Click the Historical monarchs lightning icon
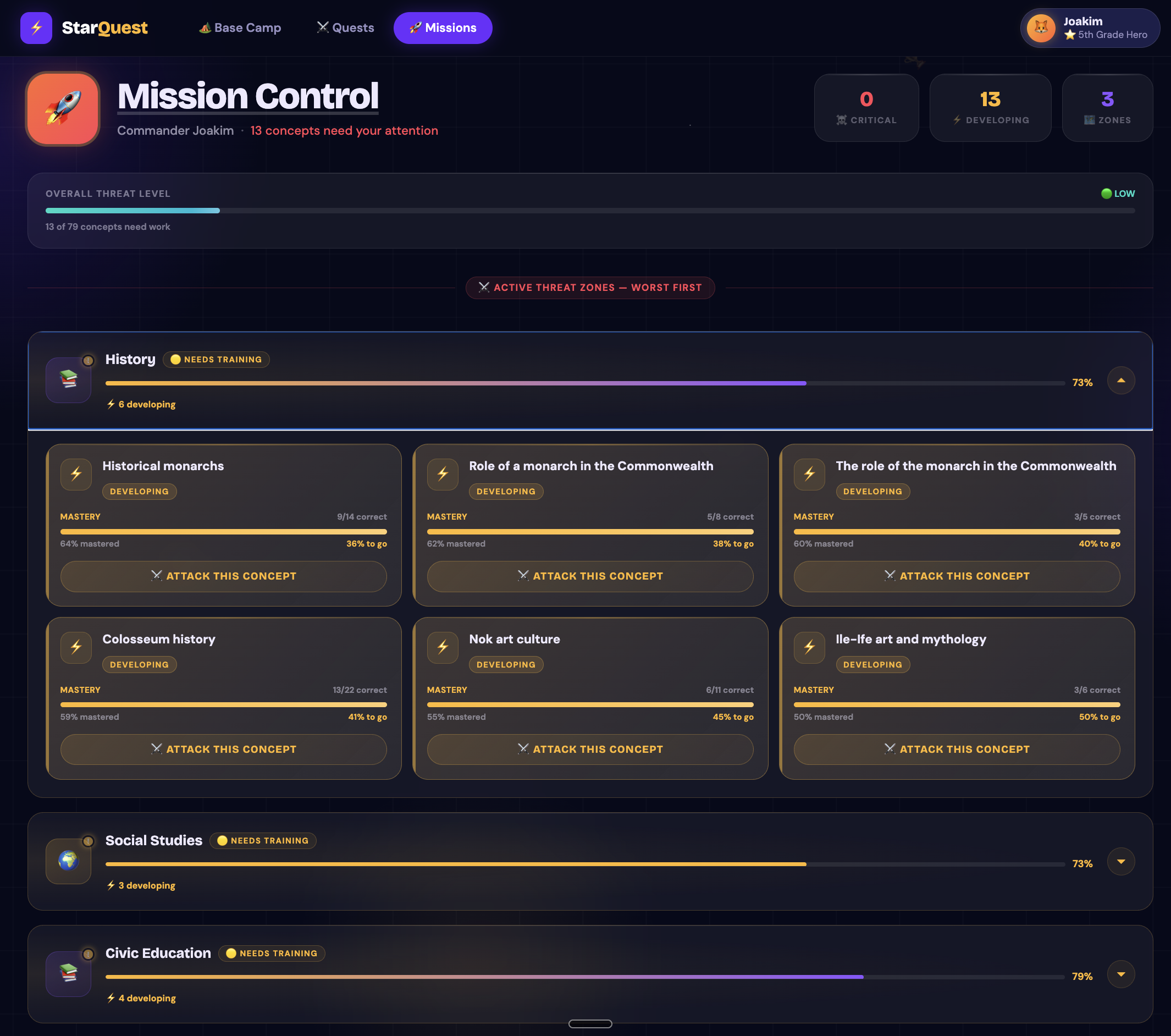The height and width of the screenshot is (1036, 1171). [x=76, y=474]
